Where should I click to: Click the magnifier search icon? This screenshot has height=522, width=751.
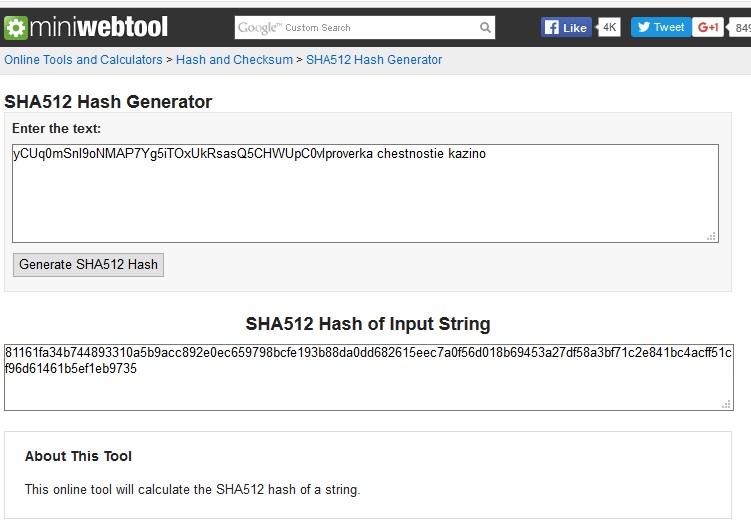[x=485, y=28]
